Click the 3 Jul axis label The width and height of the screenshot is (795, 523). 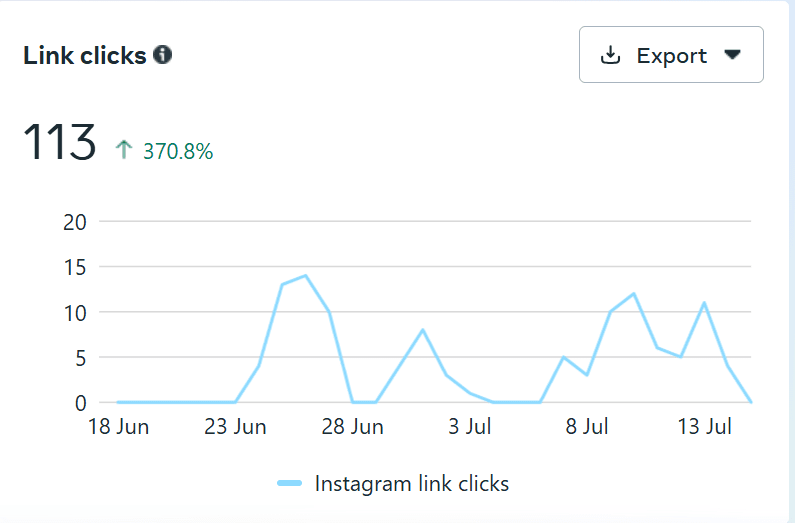470,427
